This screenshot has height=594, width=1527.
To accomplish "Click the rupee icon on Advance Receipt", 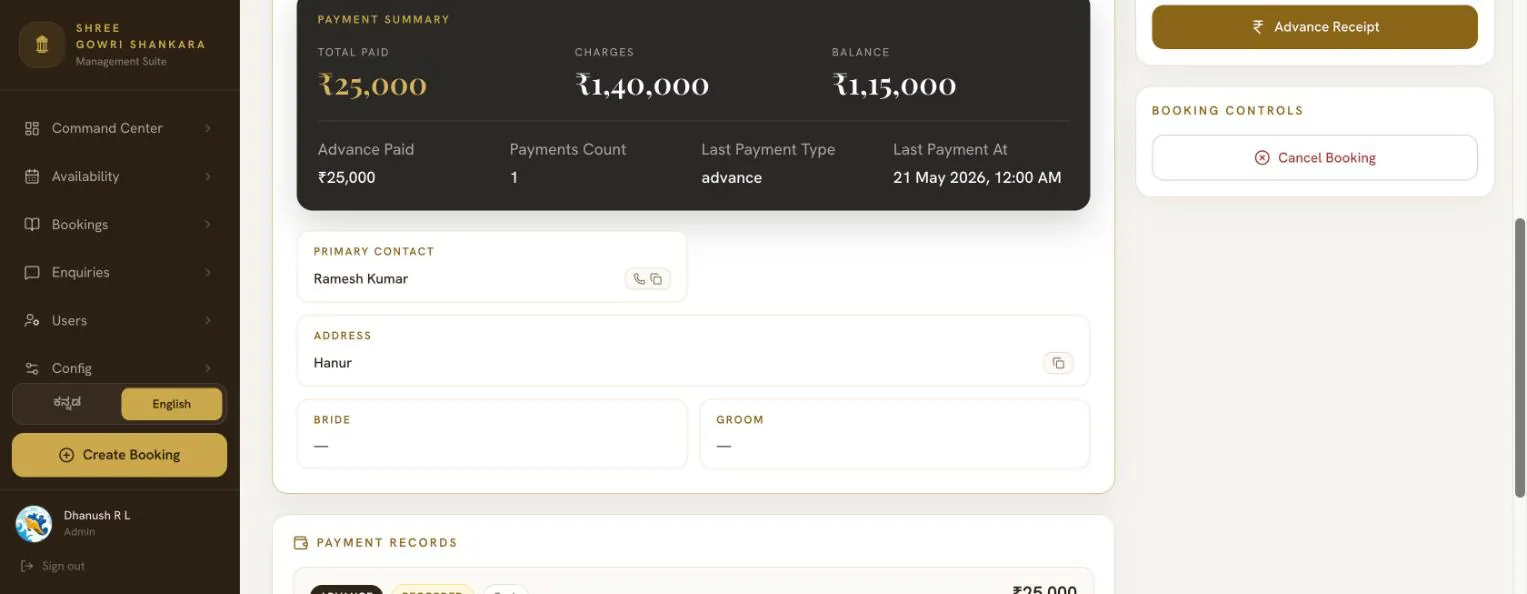I will pyautogui.click(x=1258, y=27).
